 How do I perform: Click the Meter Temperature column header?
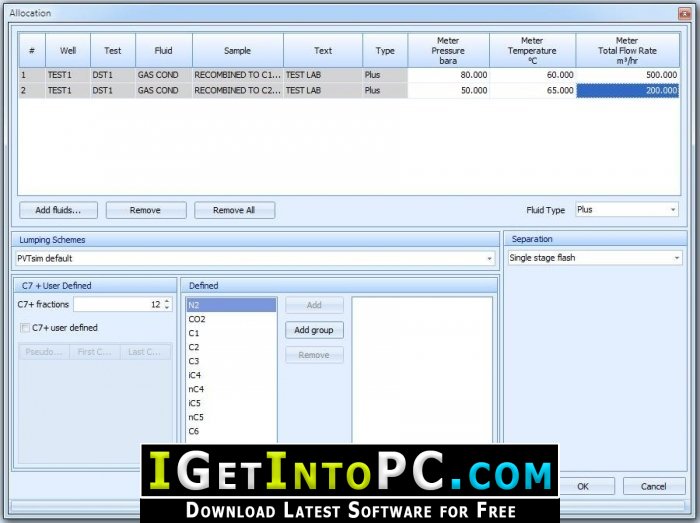click(533, 50)
